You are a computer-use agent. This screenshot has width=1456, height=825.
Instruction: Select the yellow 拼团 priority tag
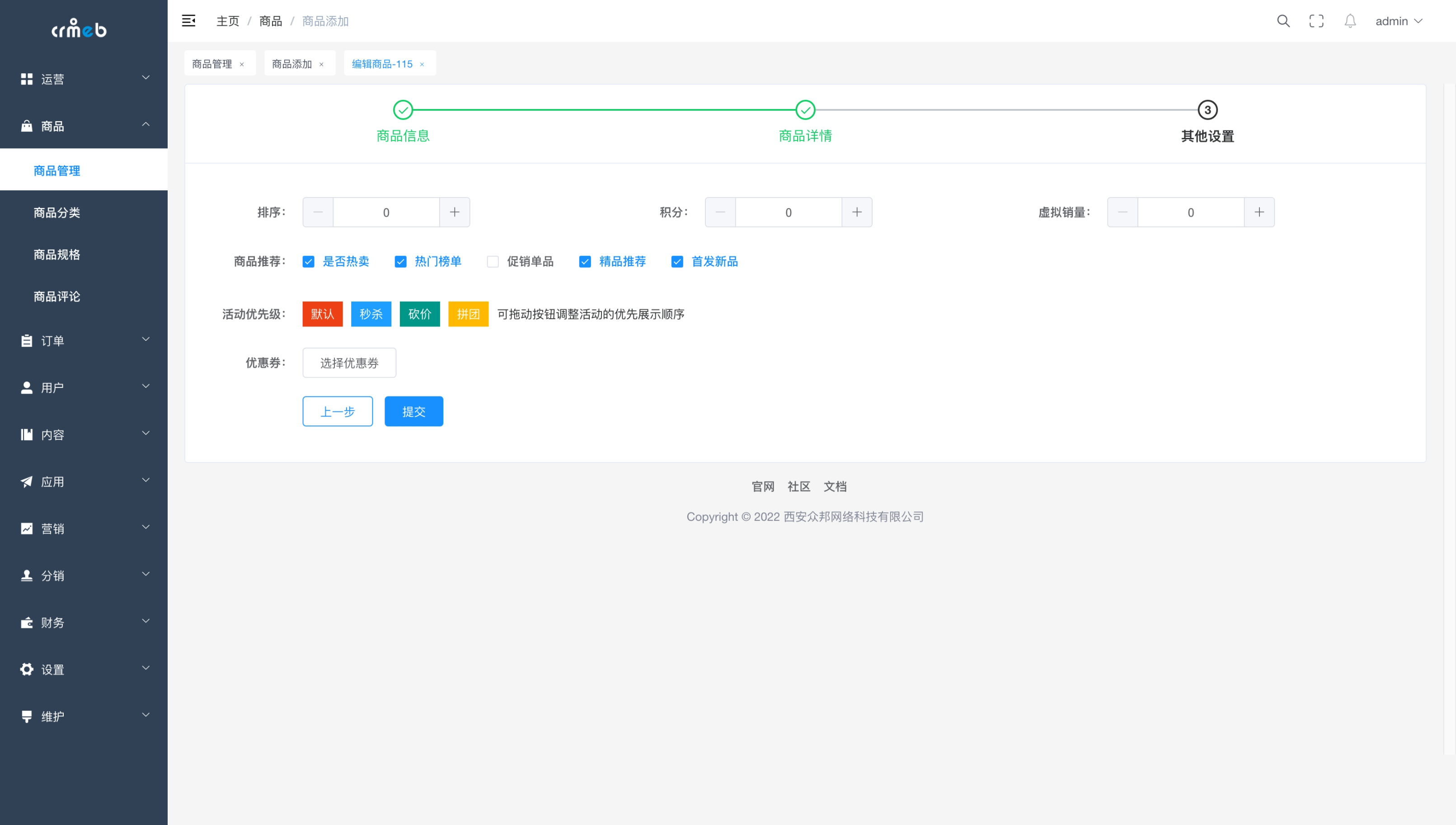coord(469,314)
